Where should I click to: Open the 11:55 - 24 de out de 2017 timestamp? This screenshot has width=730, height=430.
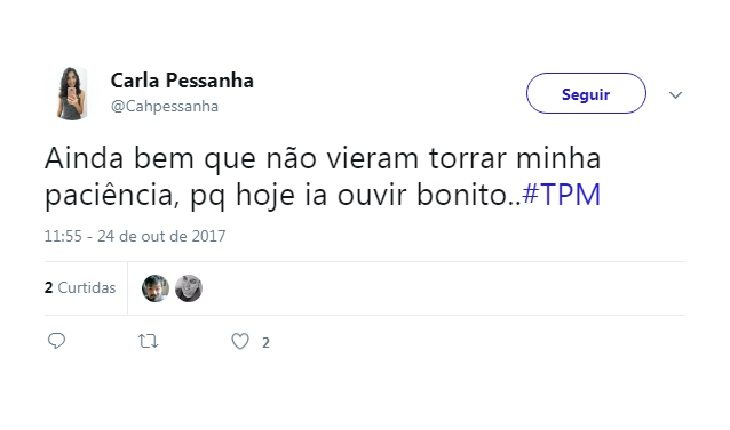tap(135, 236)
